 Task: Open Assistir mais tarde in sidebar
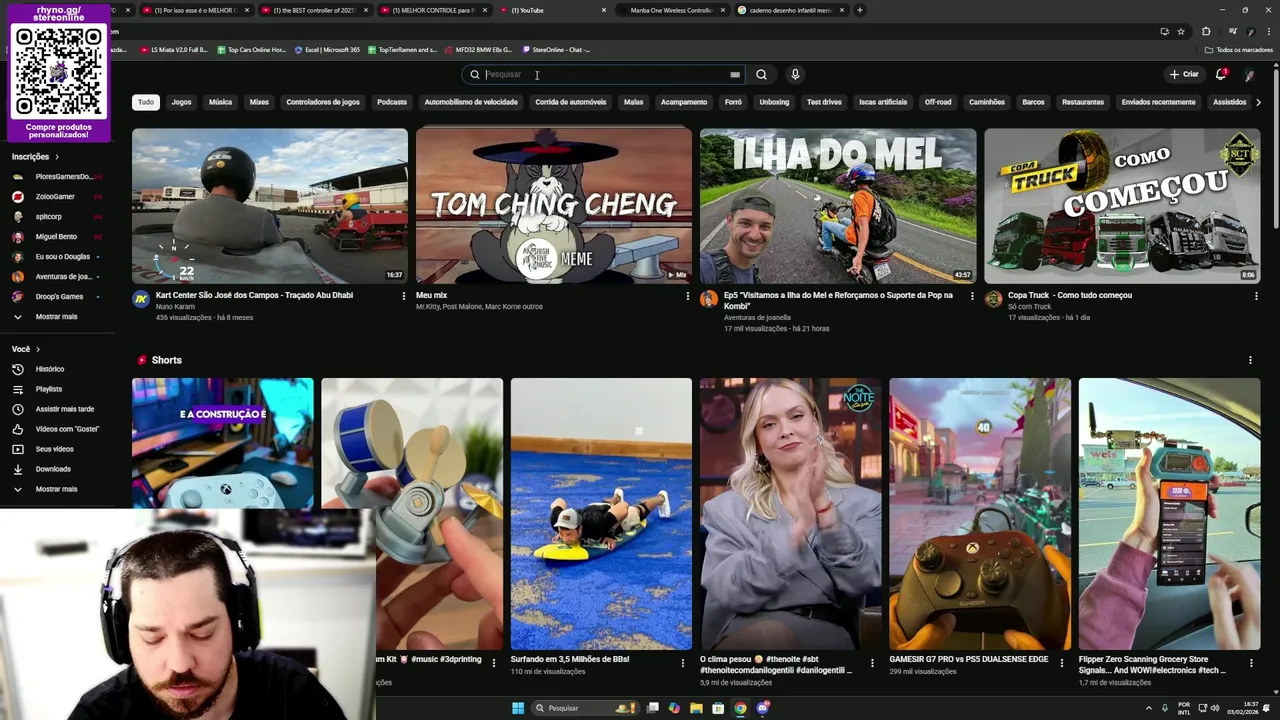(x=64, y=409)
